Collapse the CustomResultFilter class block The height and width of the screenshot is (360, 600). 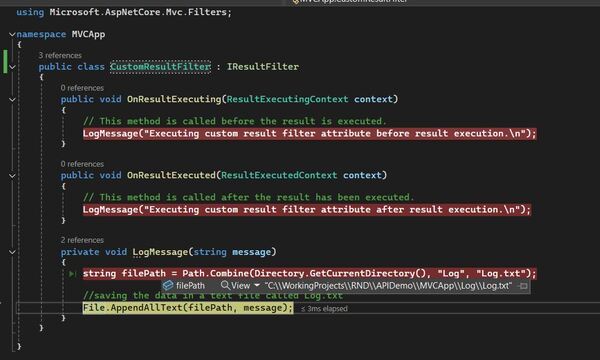coord(12,67)
